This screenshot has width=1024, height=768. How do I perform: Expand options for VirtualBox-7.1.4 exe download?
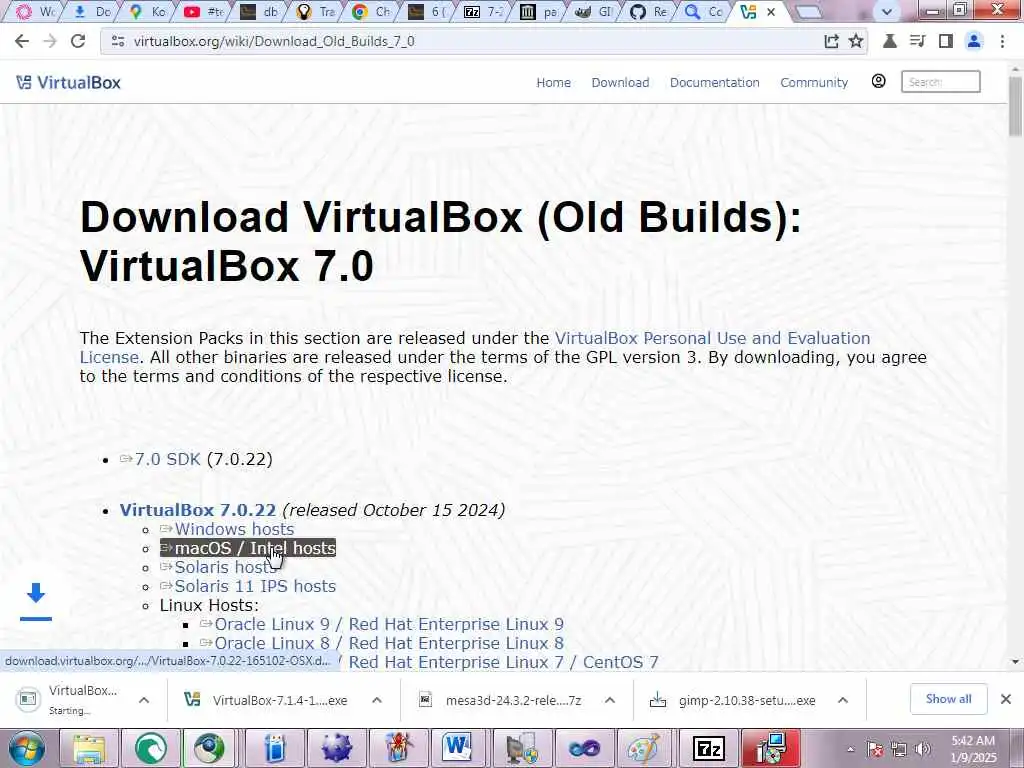377,700
